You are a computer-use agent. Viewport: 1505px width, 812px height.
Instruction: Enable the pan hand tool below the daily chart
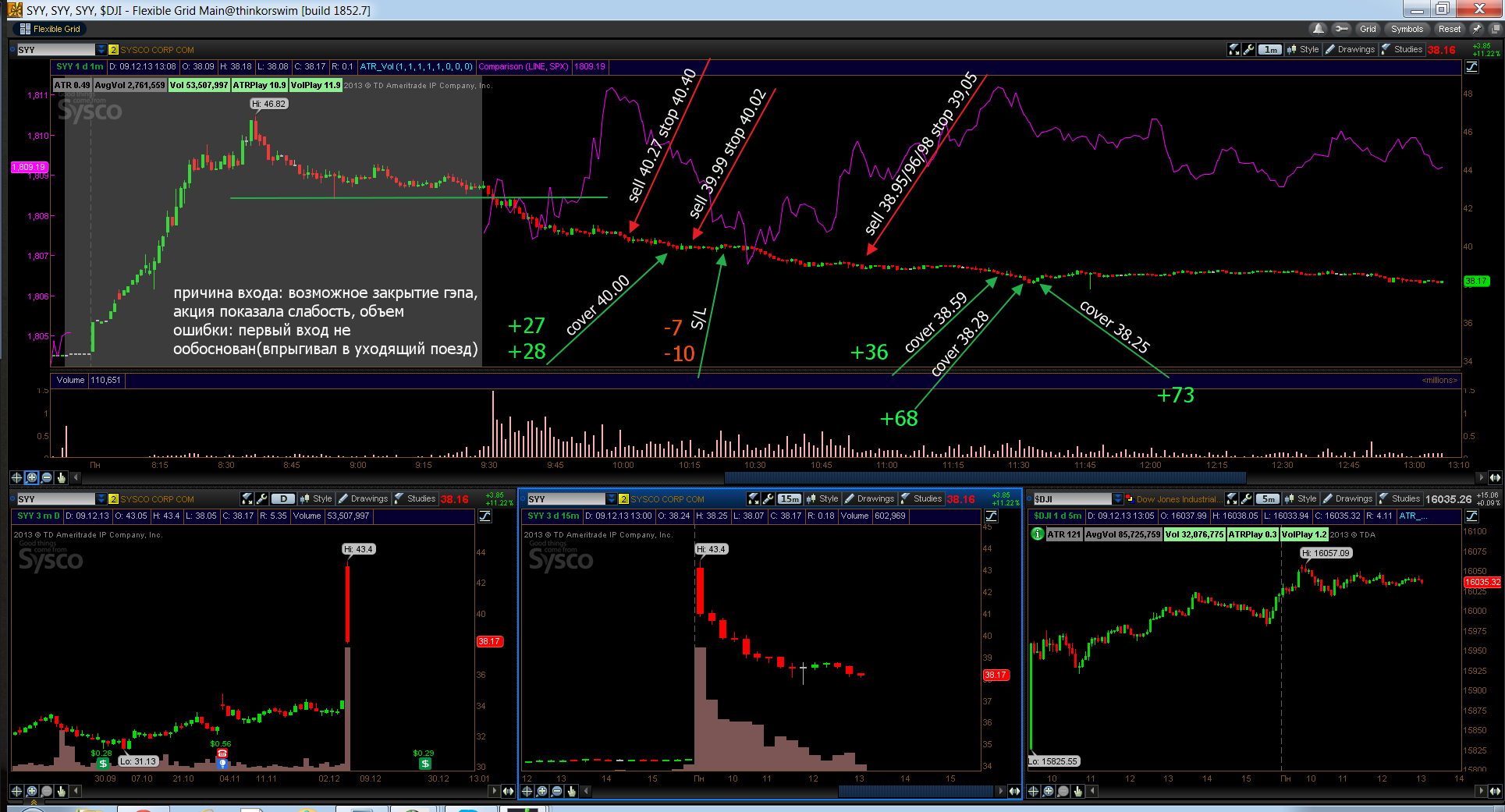point(62,791)
